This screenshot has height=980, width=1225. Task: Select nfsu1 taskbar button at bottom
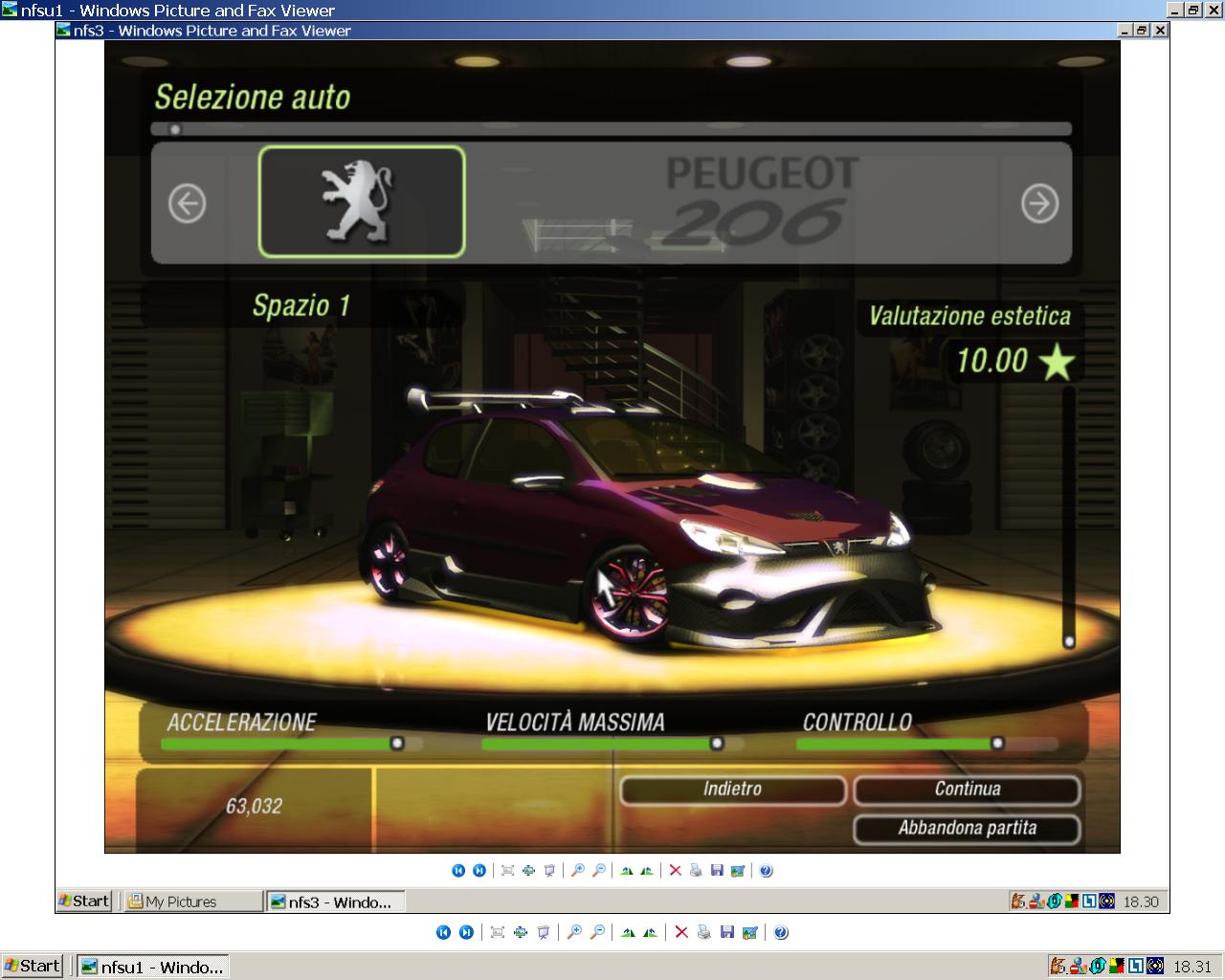pos(153,967)
